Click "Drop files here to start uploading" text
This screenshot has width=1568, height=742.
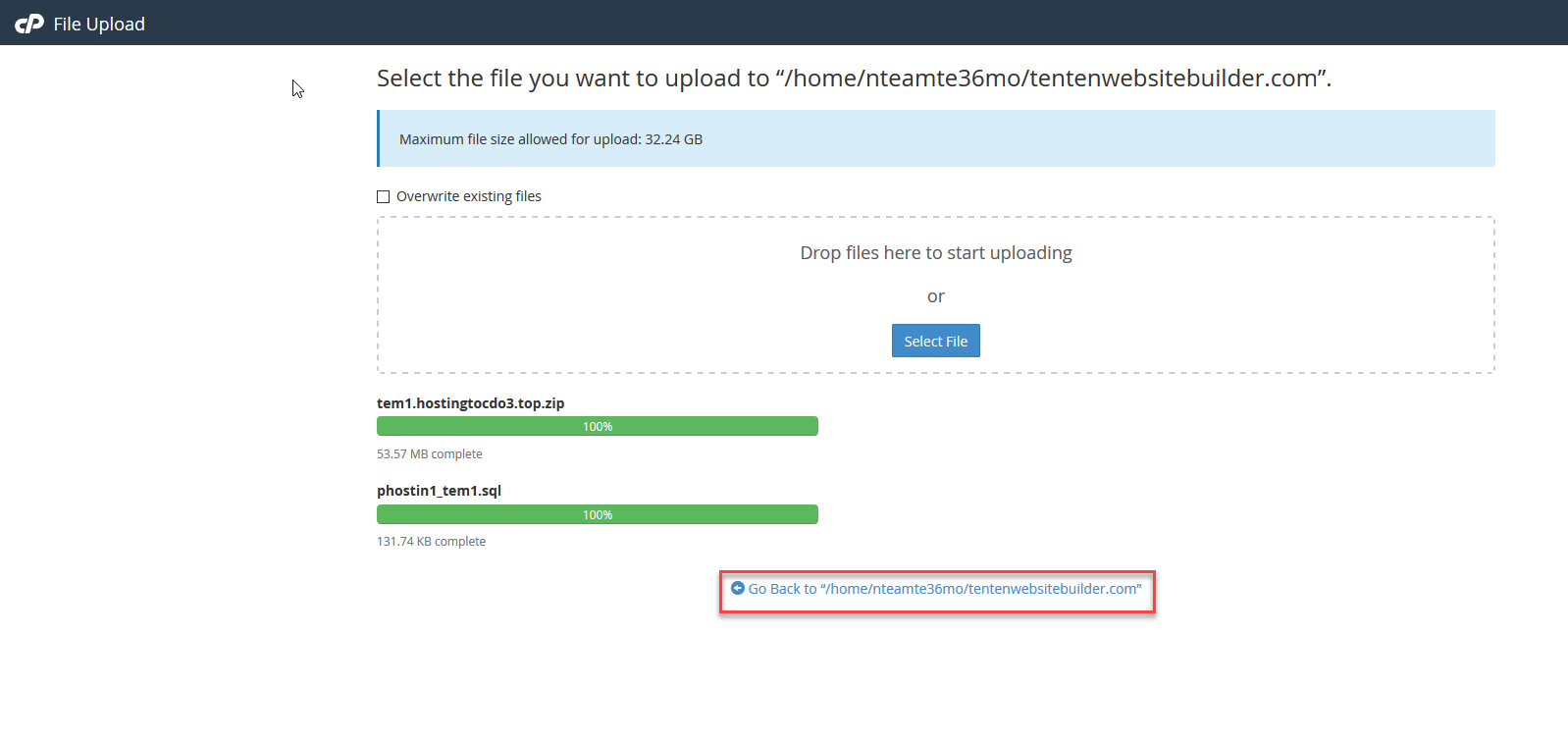pyautogui.click(x=936, y=253)
